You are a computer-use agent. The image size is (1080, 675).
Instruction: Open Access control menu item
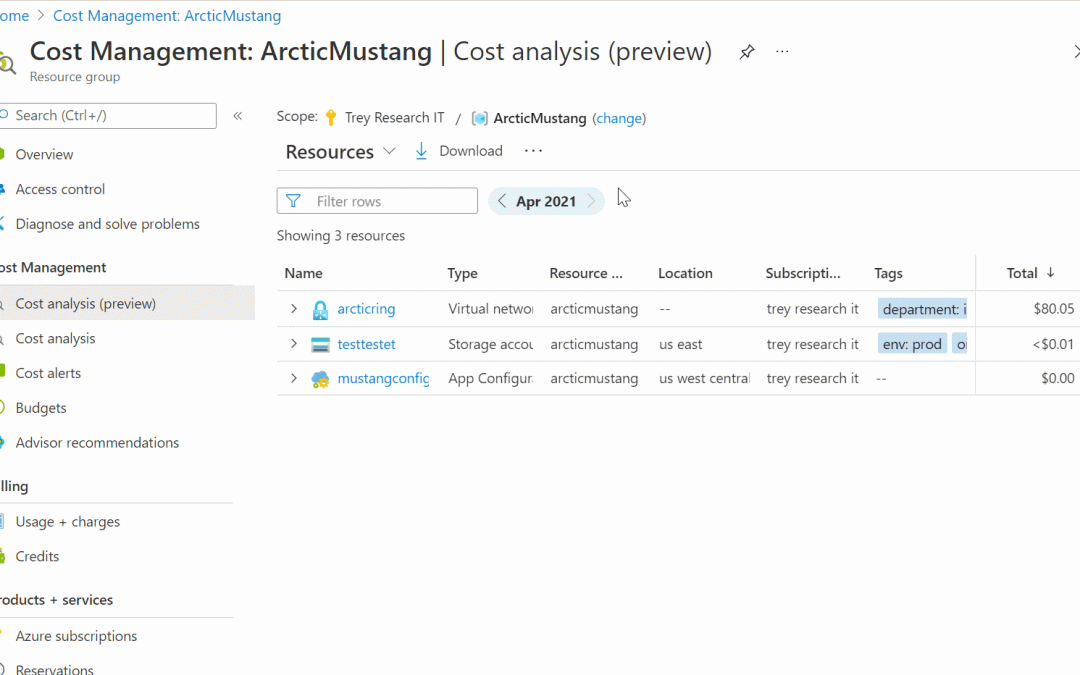tap(60, 189)
